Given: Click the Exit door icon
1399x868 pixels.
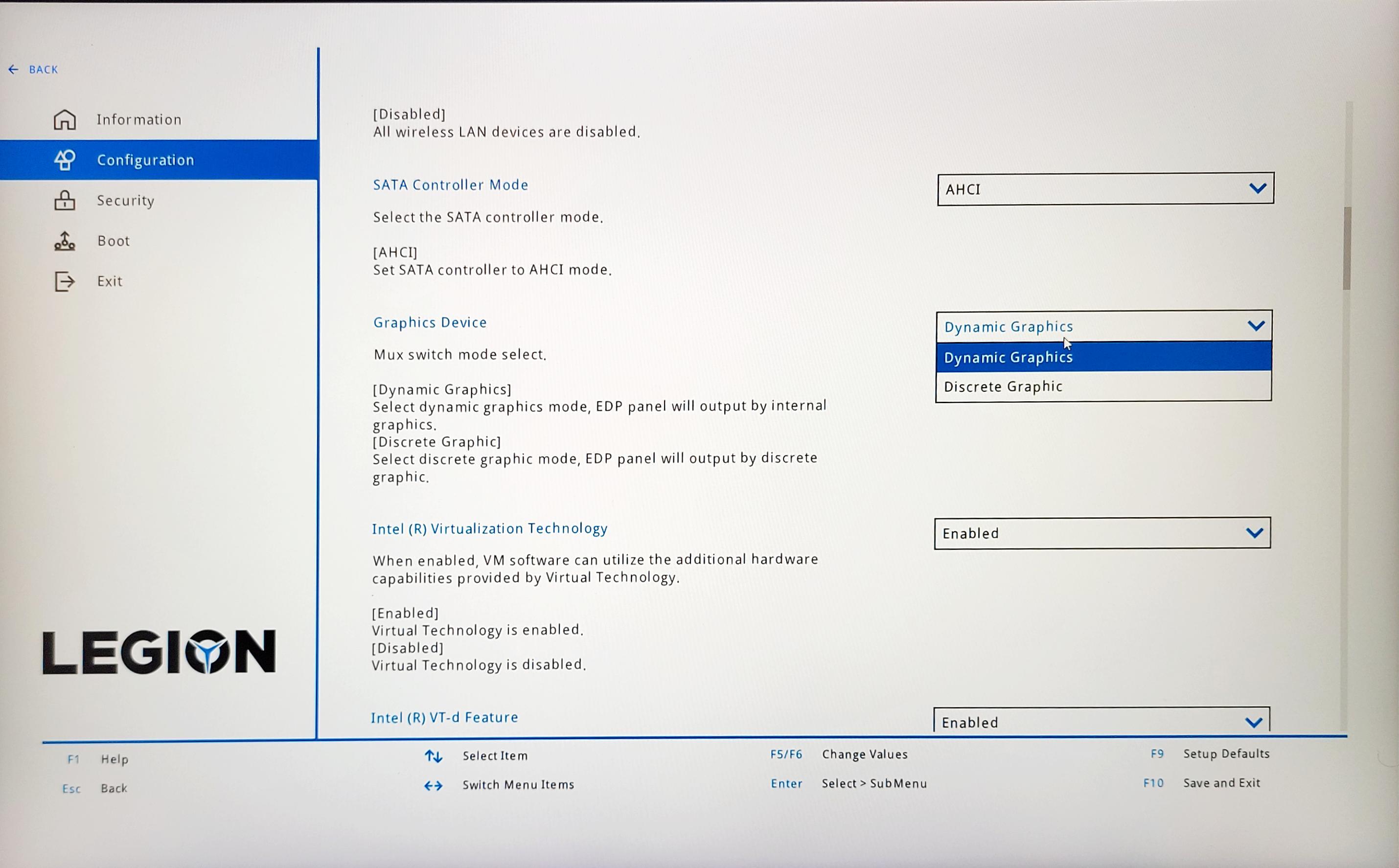Looking at the screenshot, I should (x=64, y=281).
